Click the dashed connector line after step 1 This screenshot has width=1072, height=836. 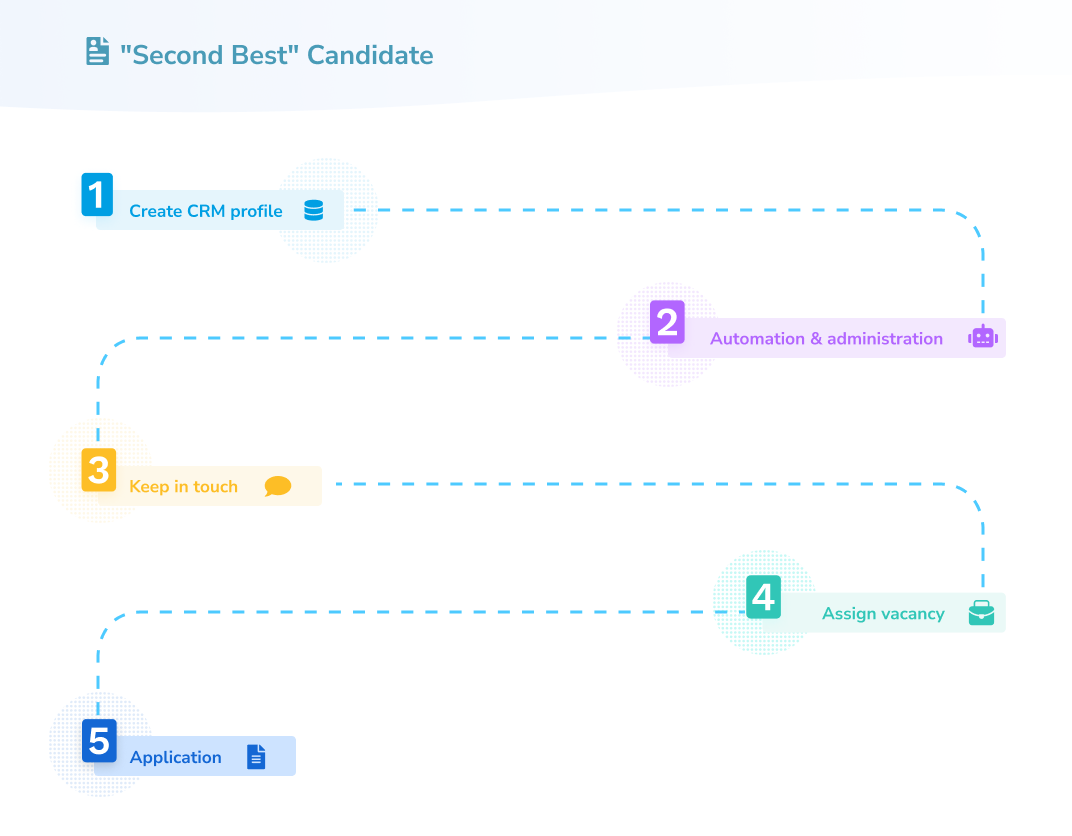(x=650, y=210)
